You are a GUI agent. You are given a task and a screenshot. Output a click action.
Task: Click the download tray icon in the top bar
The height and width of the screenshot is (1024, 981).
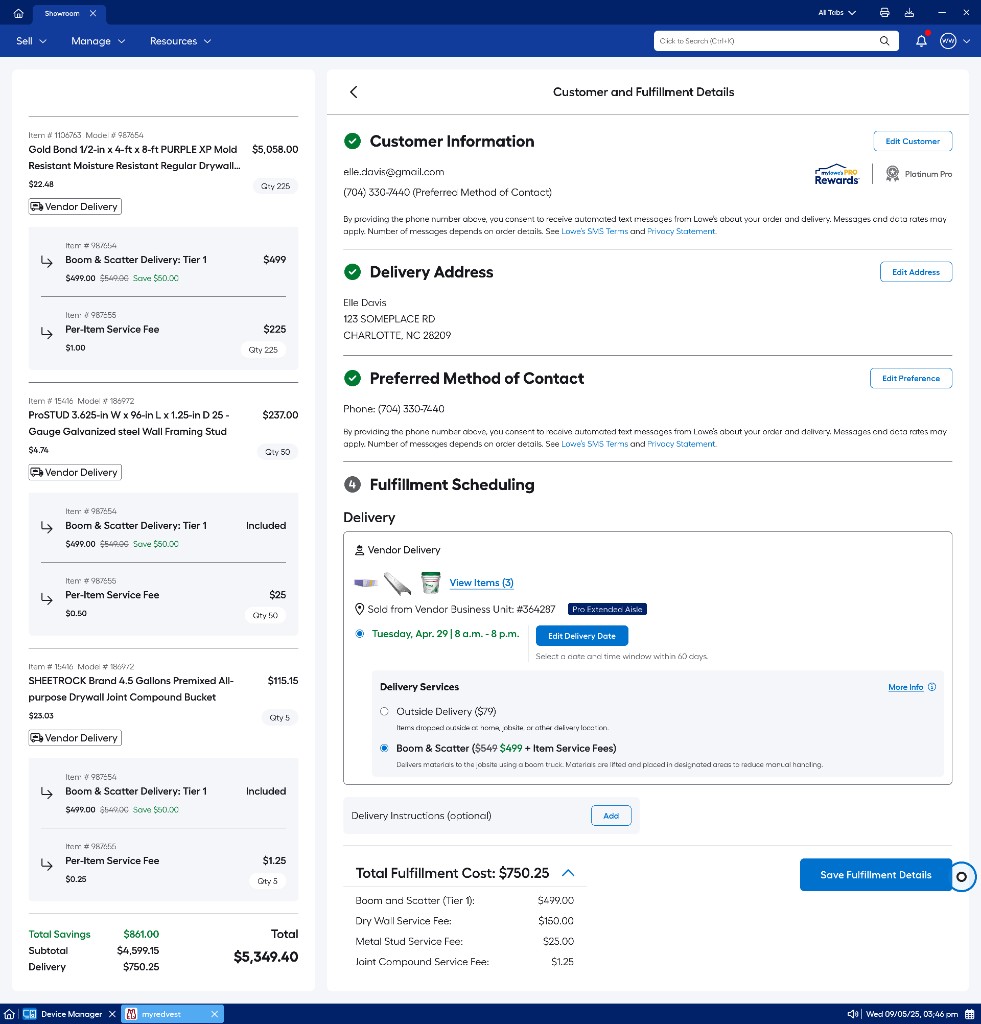pos(909,12)
